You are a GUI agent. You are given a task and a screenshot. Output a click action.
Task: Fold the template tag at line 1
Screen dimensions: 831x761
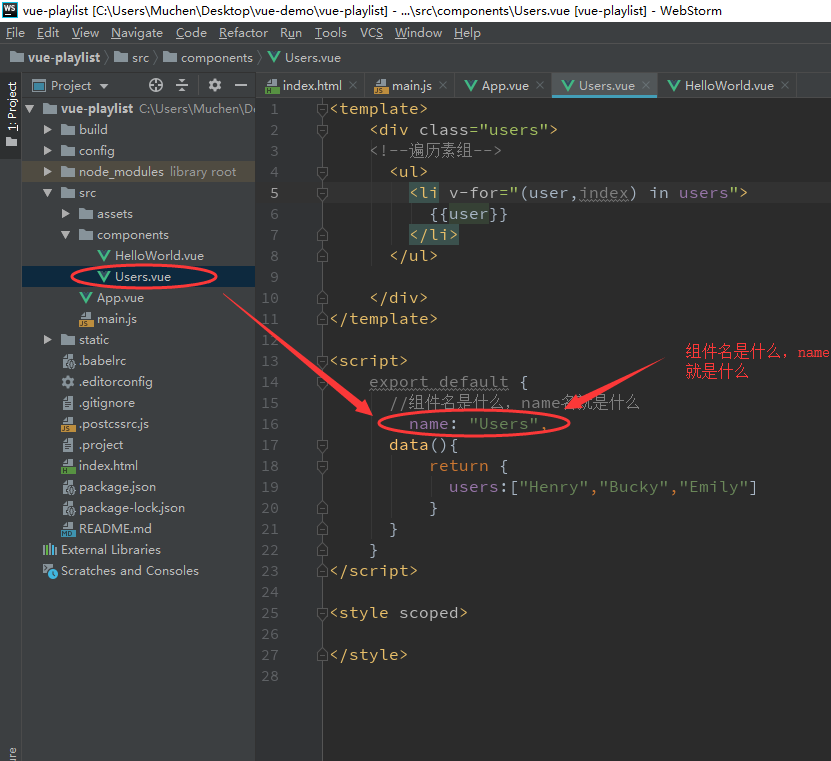click(x=322, y=109)
